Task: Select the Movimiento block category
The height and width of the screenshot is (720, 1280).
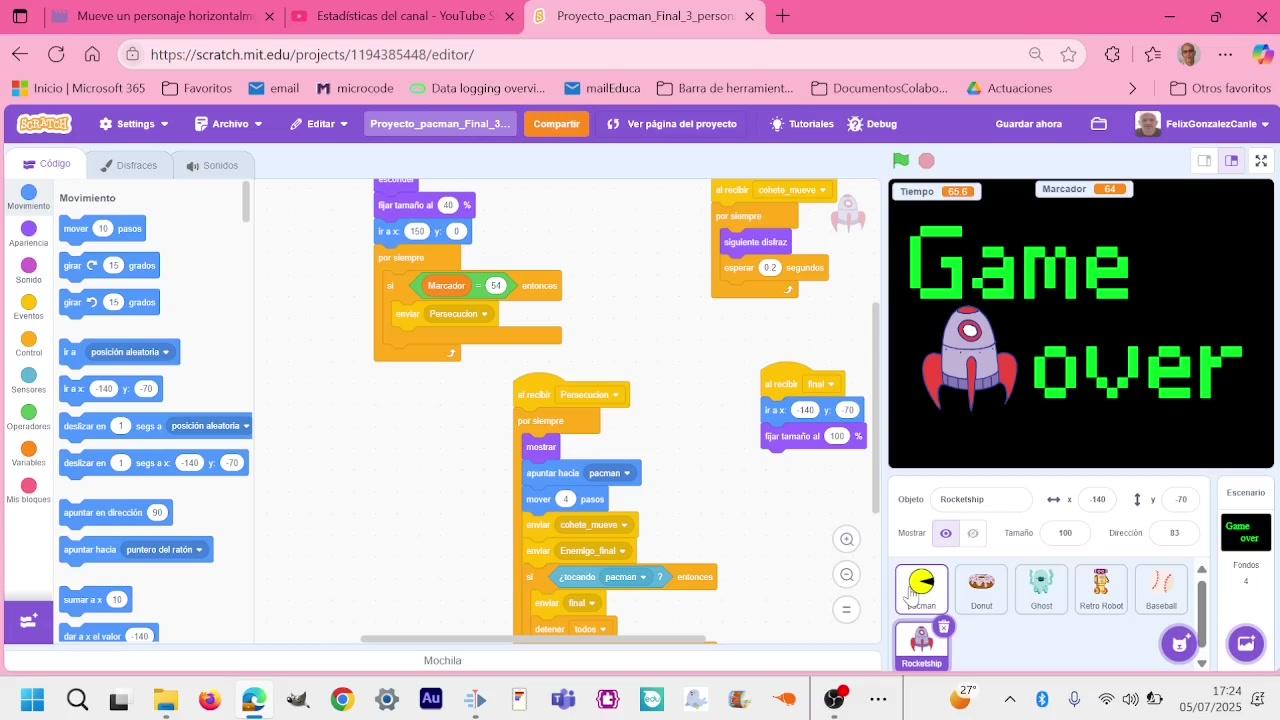Action: pyautogui.click(x=29, y=198)
